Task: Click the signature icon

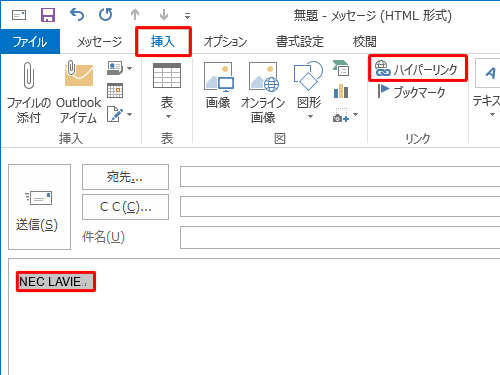Action: 115,114
